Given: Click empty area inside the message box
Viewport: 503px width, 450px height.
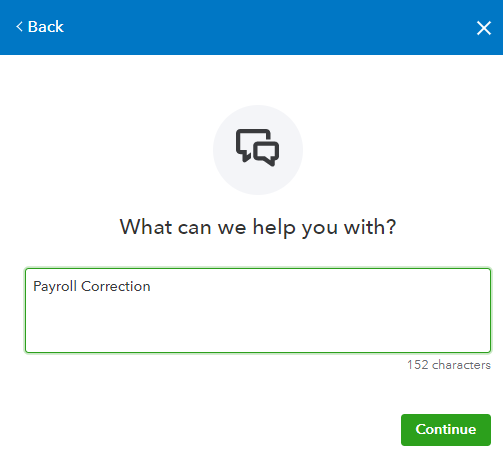Looking at the screenshot, I should (258, 325).
